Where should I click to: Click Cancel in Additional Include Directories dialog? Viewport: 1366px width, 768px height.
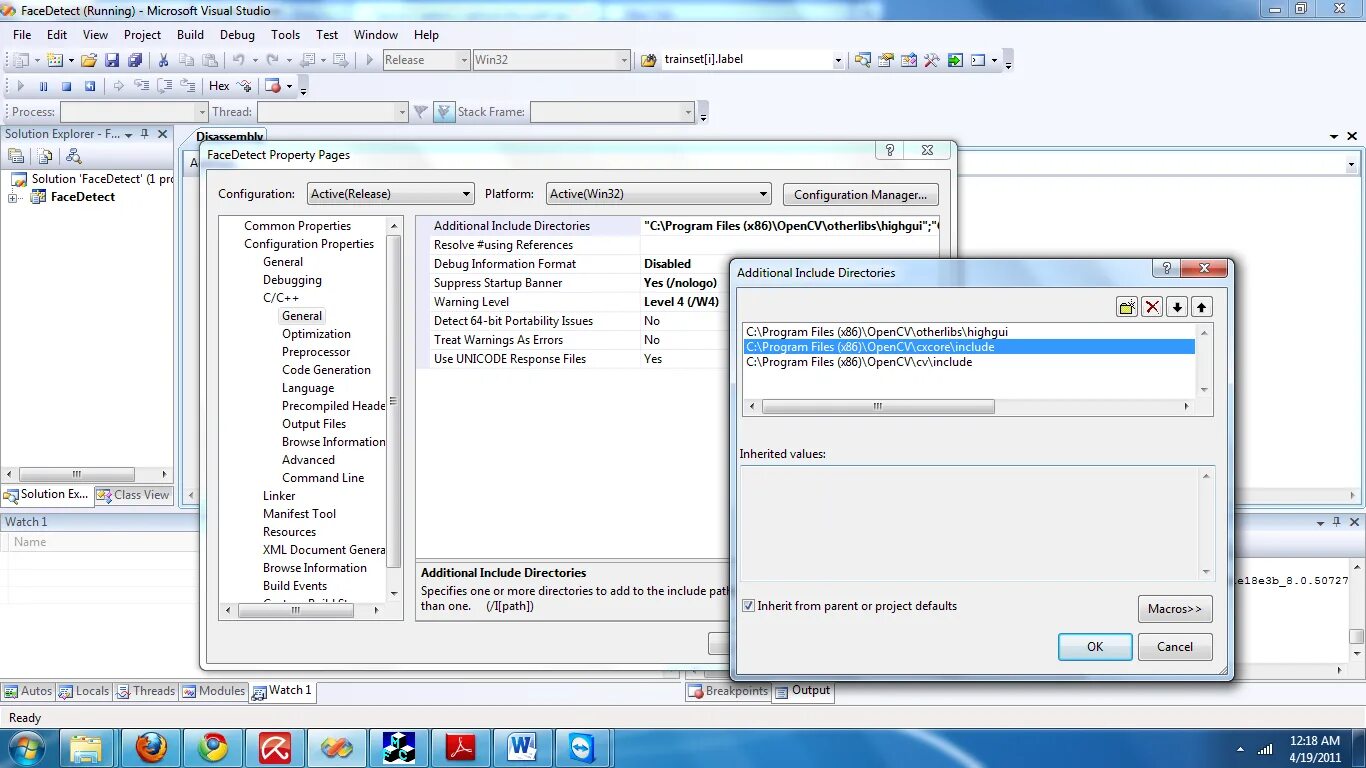(1175, 647)
